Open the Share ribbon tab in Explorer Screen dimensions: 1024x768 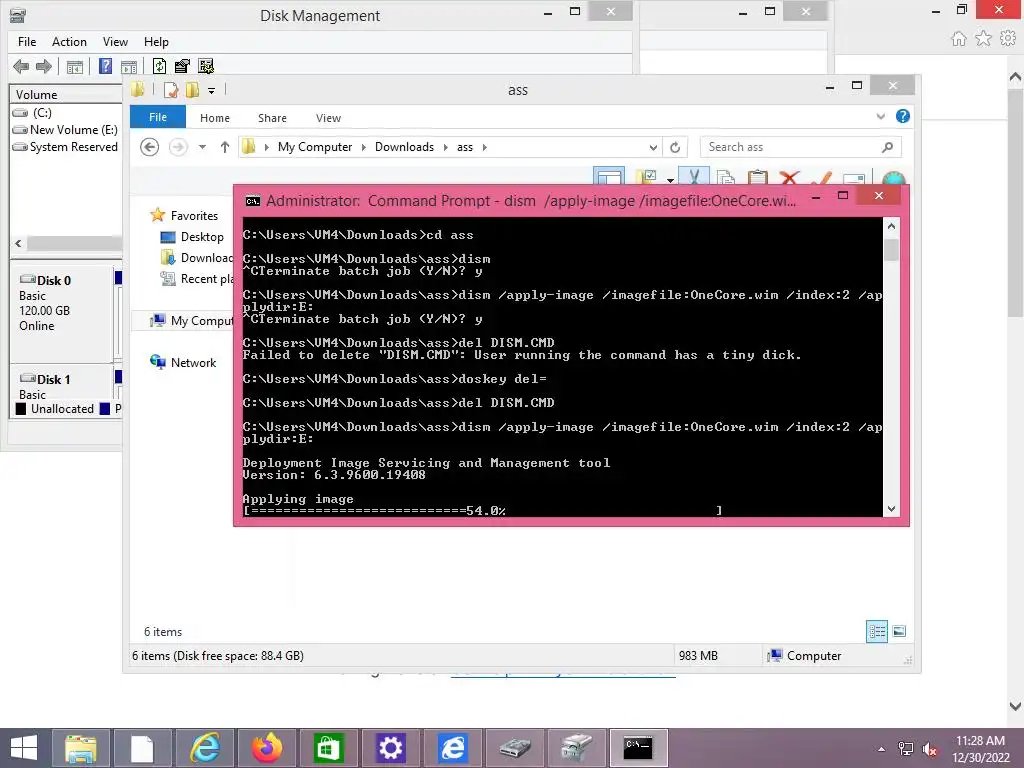pyautogui.click(x=272, y=118)
